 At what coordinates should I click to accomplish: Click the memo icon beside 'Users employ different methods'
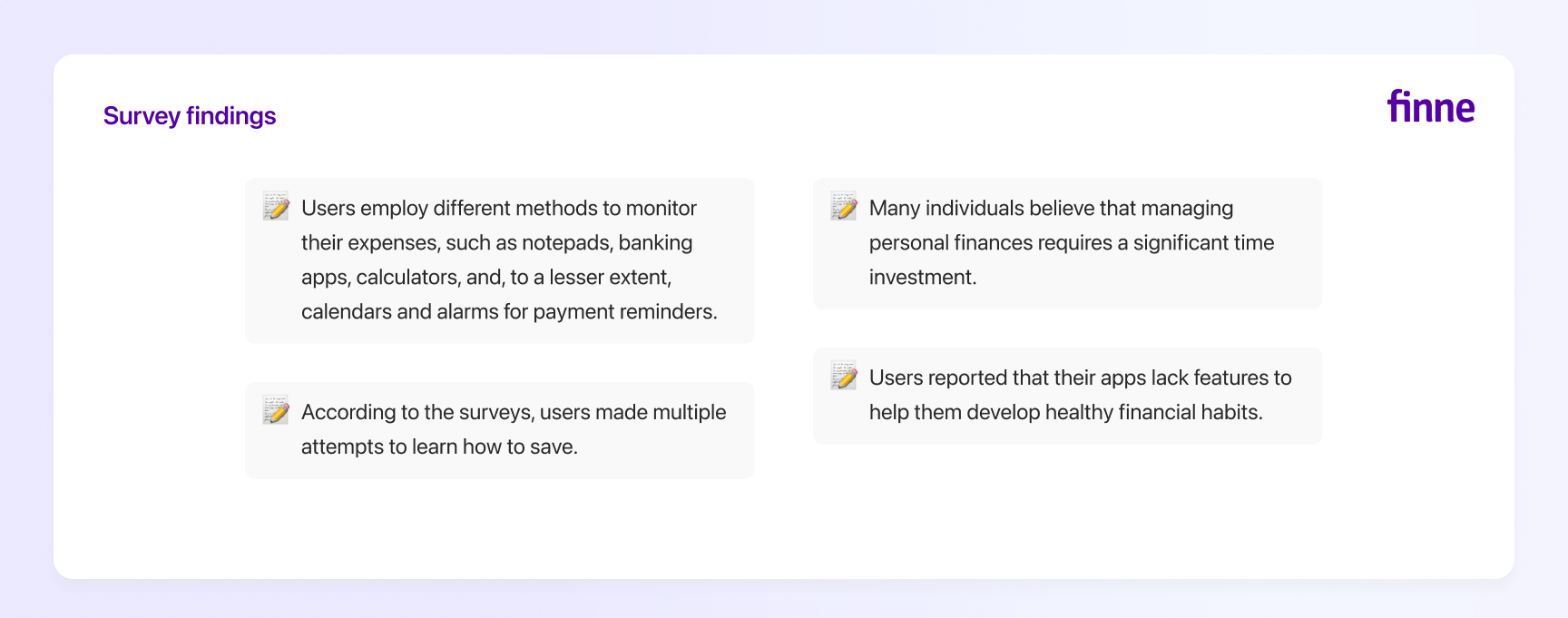[x=276, y=206]
